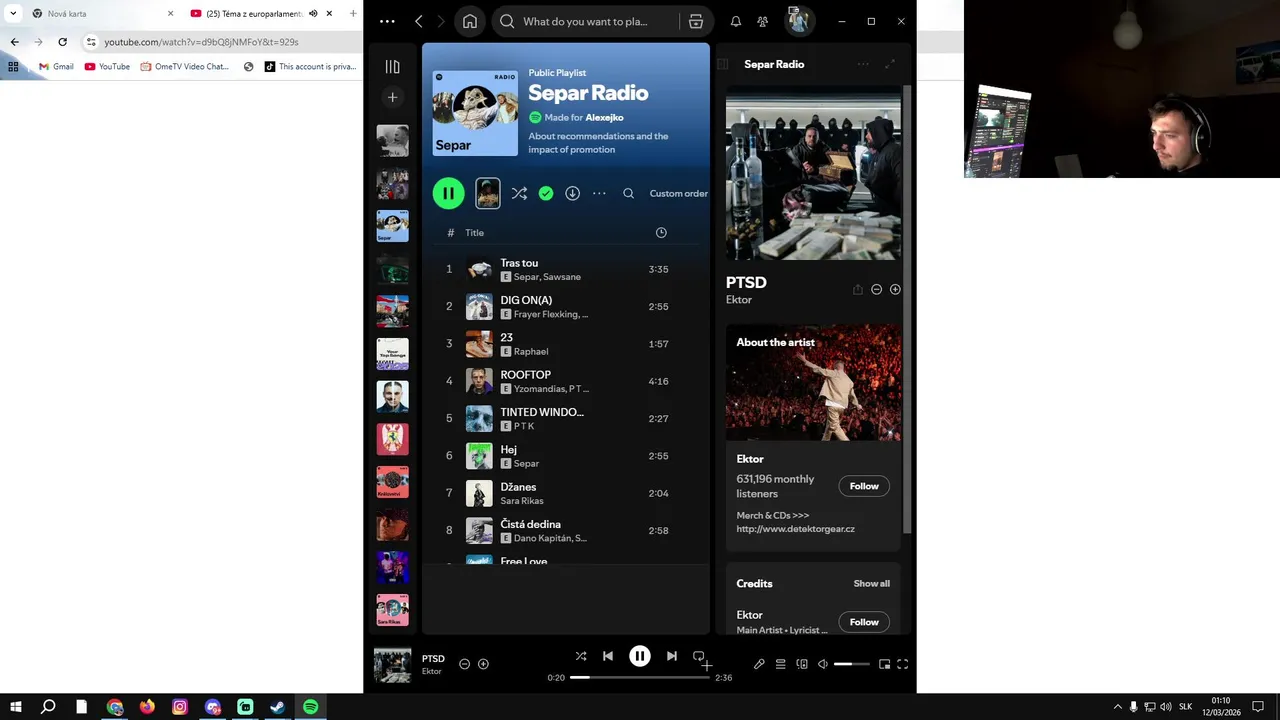The width and height of the screenshot is (1280, 720).
Task: Follow Ektor in the Credits section
Action: coord(864,622)
